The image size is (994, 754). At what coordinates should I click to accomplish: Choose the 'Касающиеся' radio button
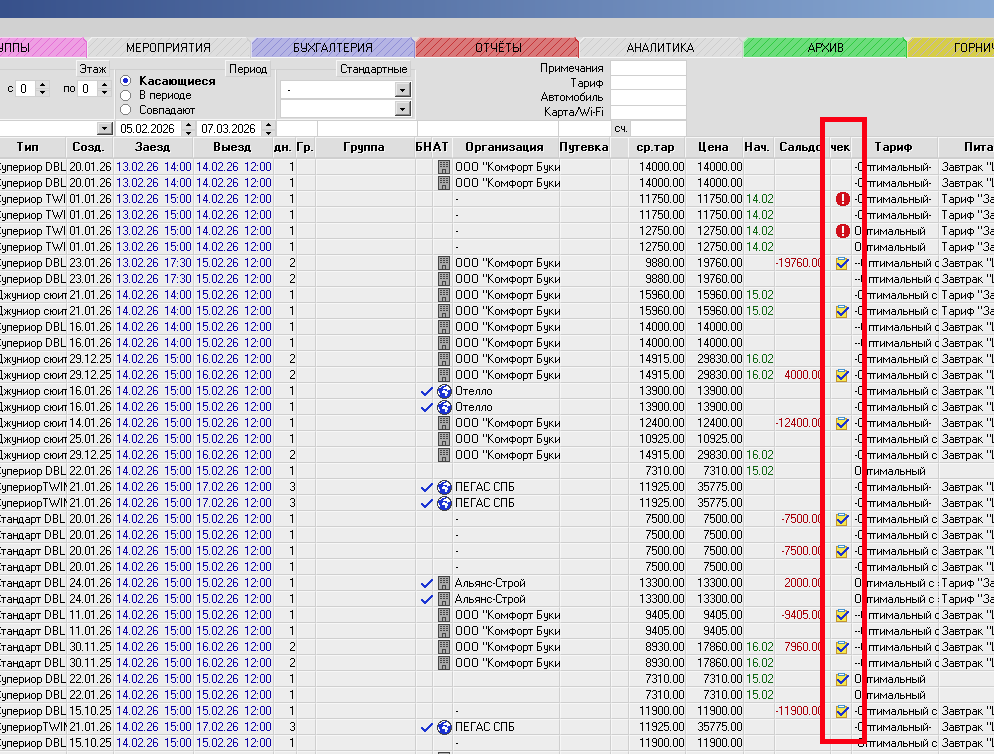125,81
